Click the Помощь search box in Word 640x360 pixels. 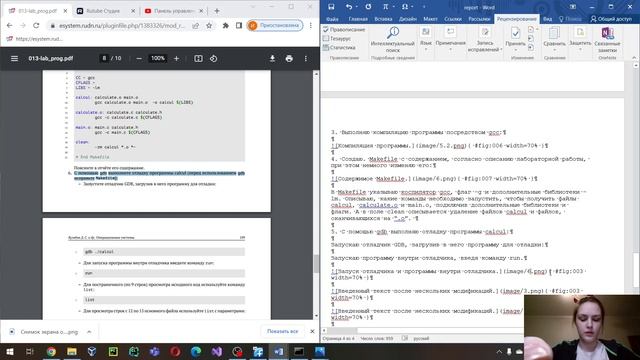570,19
